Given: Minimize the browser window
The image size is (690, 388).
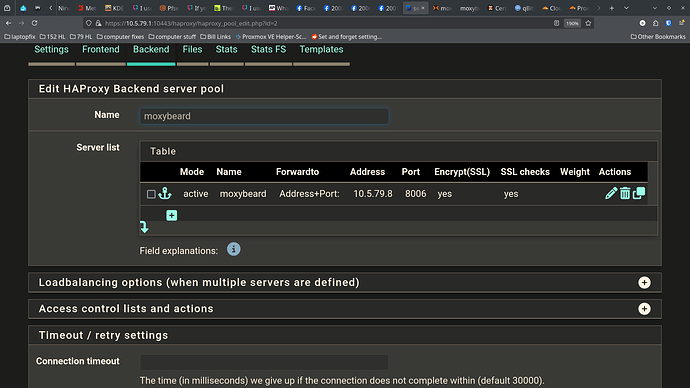Looking at the screenshot, I should [655, 8].
